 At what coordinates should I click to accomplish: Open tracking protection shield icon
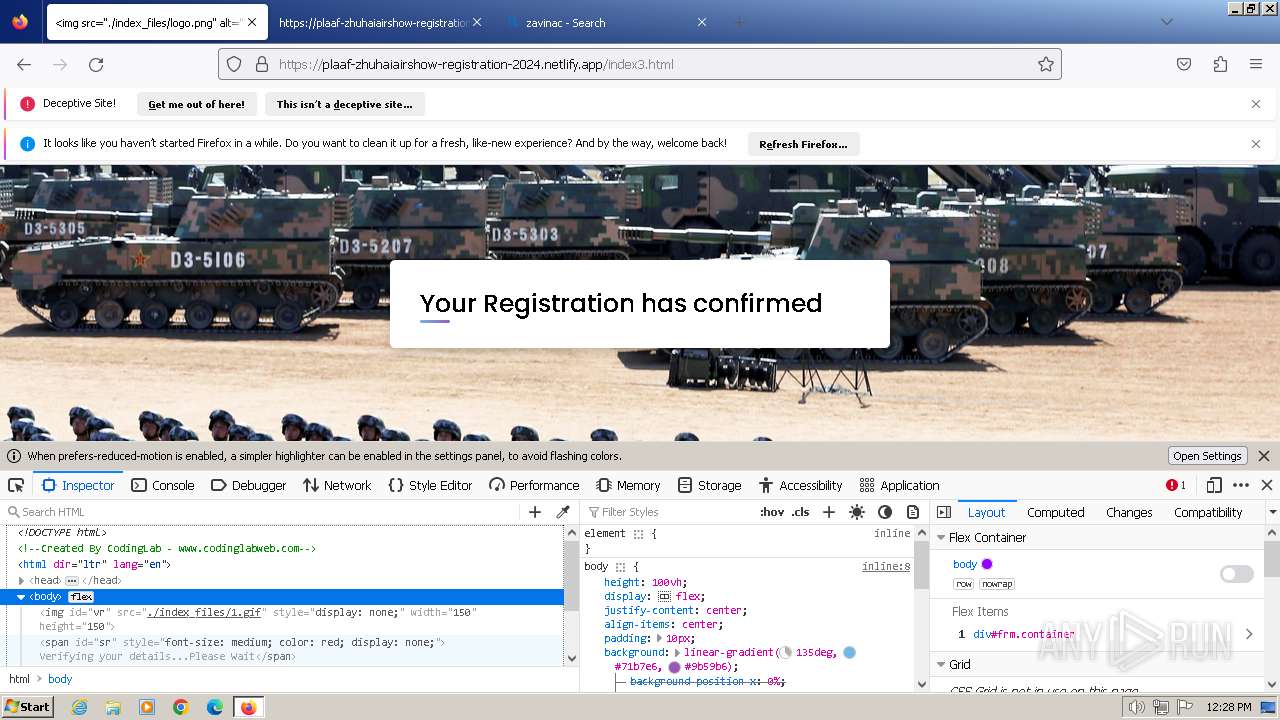click(234, 64)
